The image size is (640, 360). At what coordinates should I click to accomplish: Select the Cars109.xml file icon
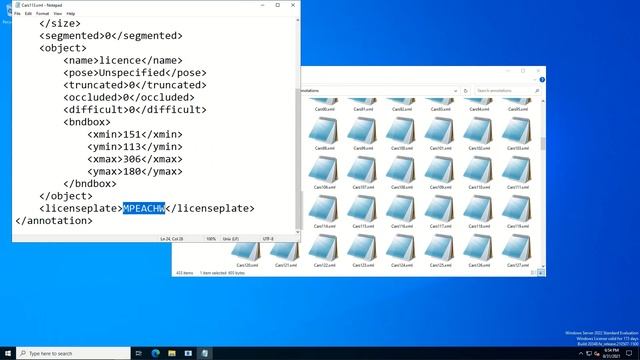click(440, 170)
